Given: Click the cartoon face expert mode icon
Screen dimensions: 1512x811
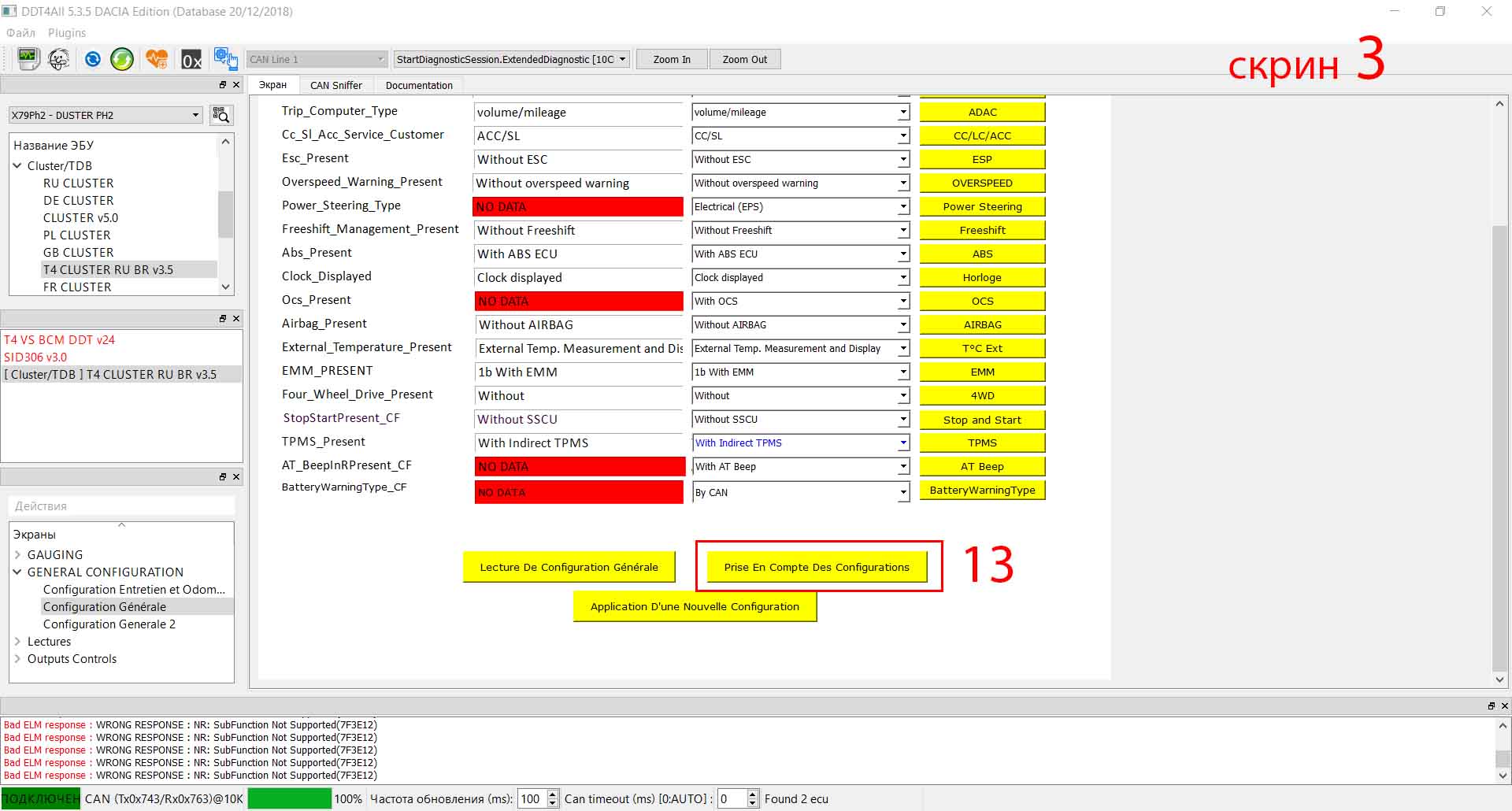Looking at the screenshot, I should coord(59,59).
